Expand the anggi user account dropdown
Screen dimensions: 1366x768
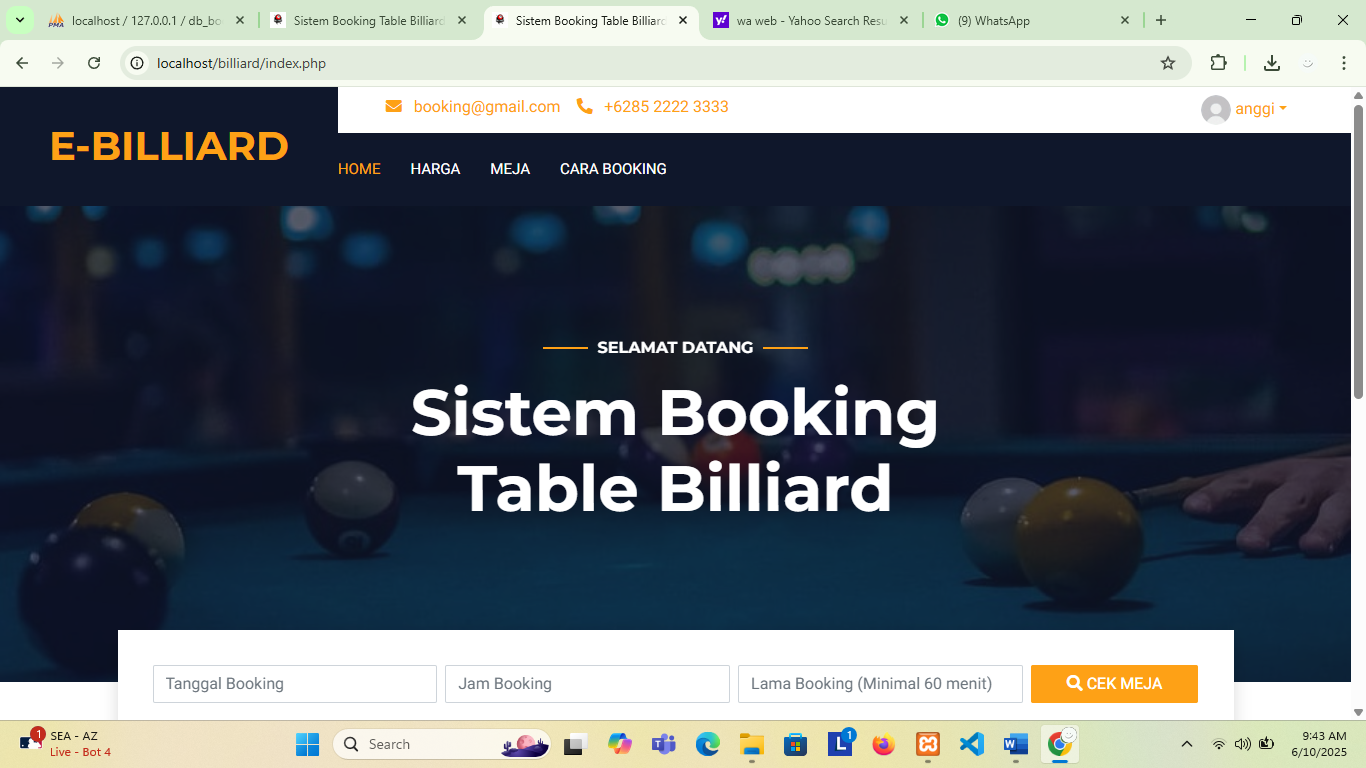pyautogui.click(x=1245, y=109)
